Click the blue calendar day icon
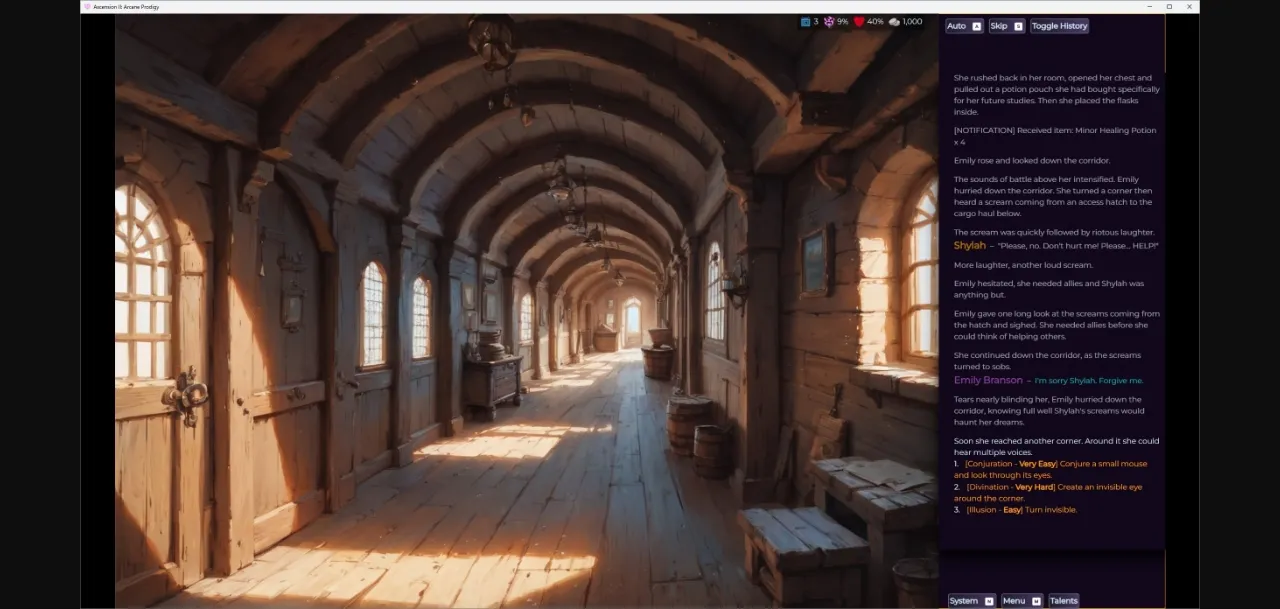The height and width of the screenshot is (609, 1280). [805, 22]
